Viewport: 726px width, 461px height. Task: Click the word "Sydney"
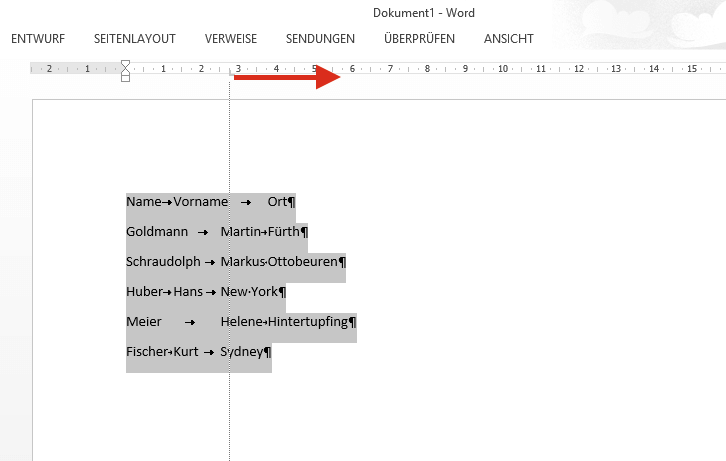click(242, 352)
